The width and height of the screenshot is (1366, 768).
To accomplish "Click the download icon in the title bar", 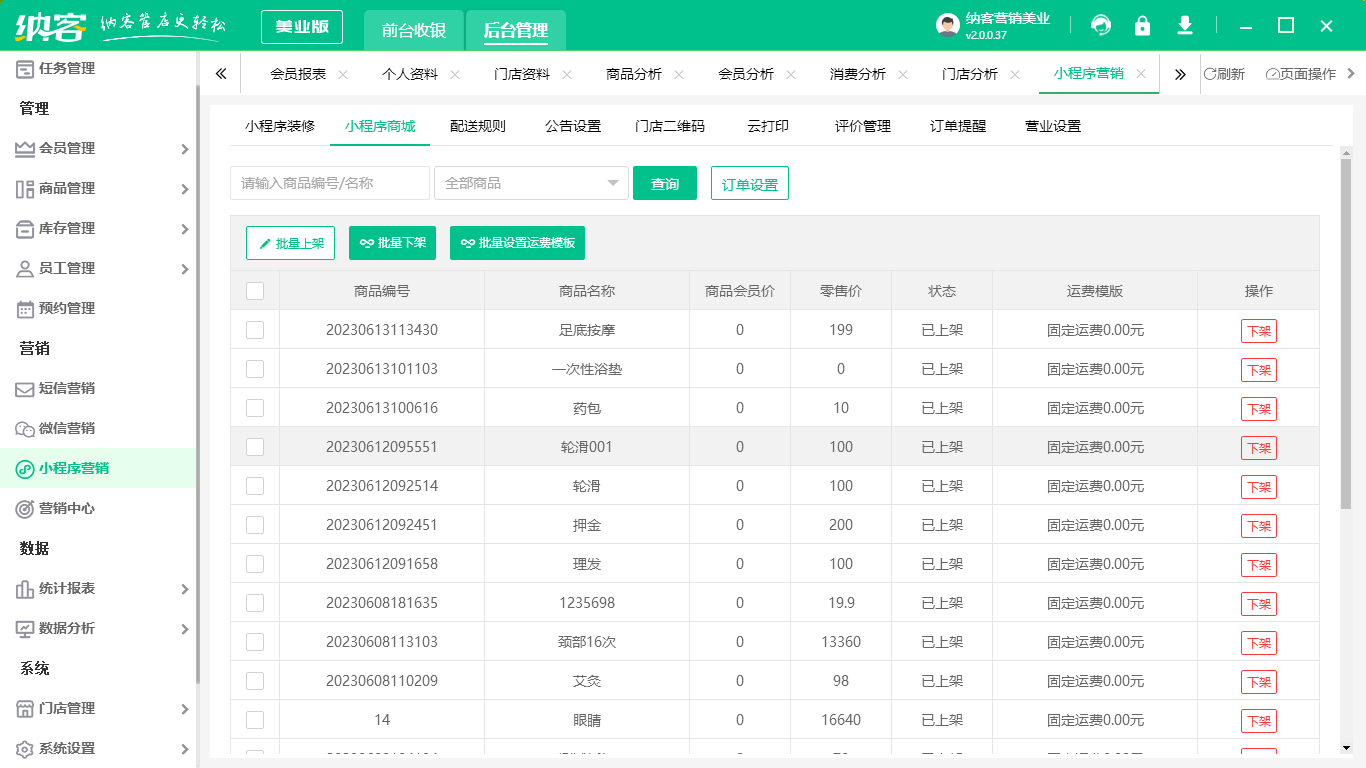I will click(1185, 25).
